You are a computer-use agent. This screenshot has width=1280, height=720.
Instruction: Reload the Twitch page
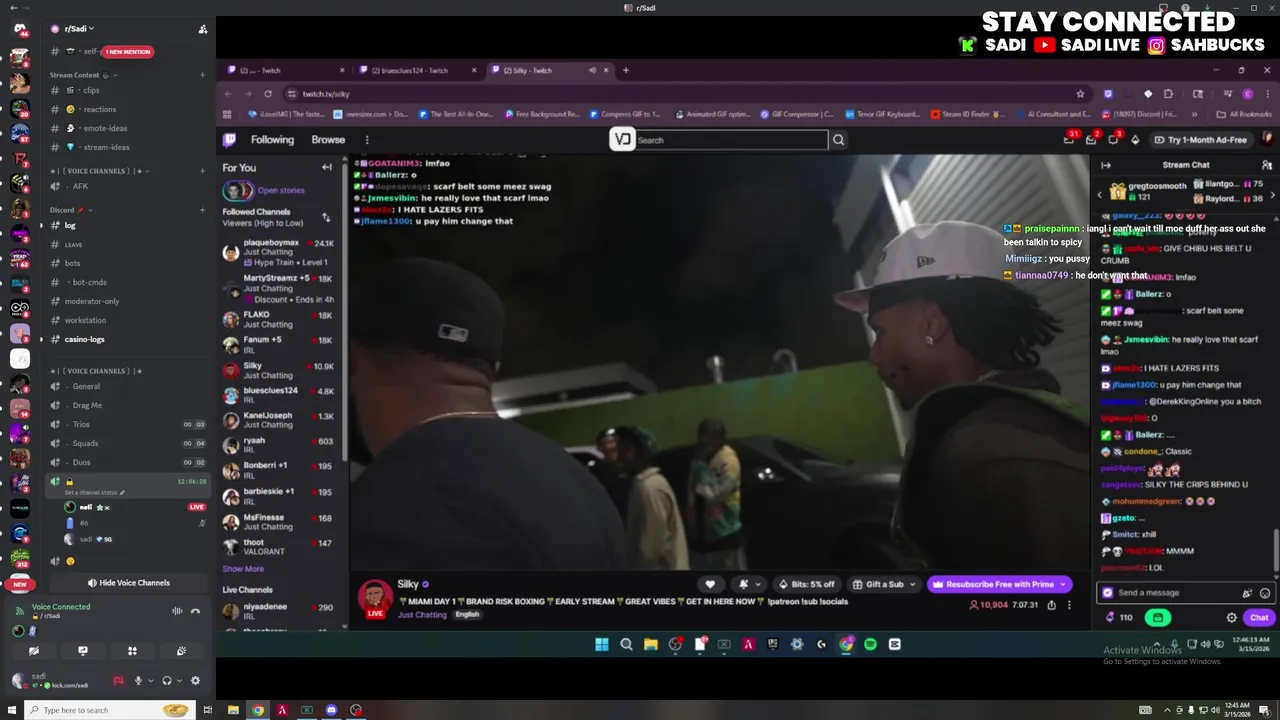pos(268,94)
